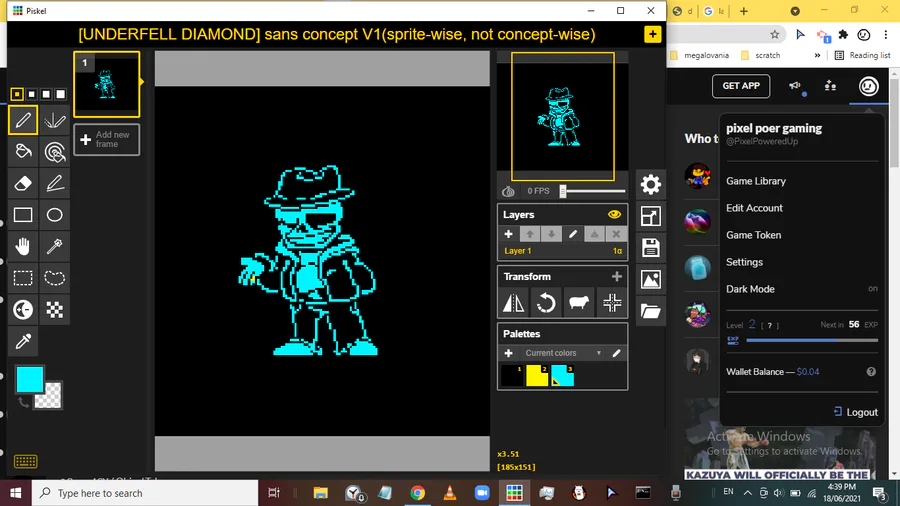Click the Windows taskbar search box
Viewport: 900px width, 506px height.
click(x=145, y=493)
